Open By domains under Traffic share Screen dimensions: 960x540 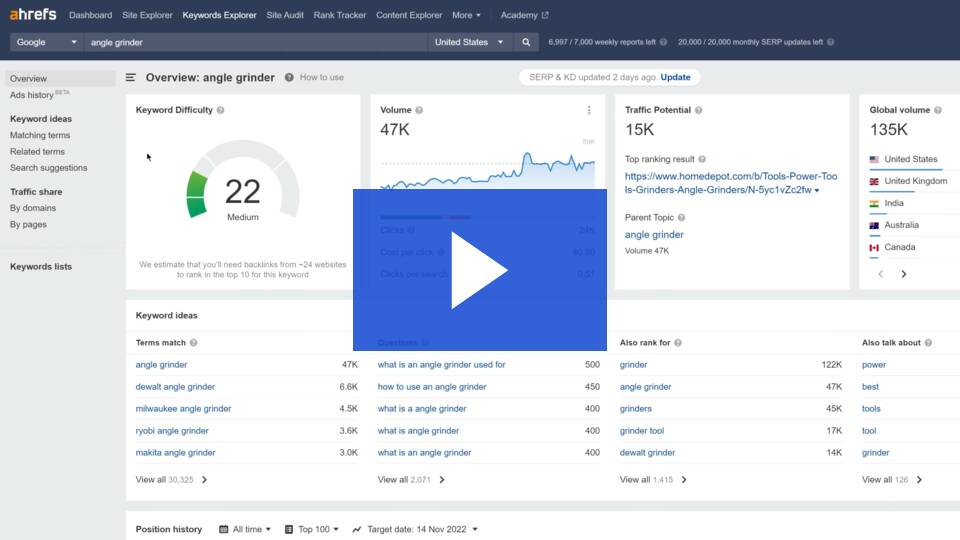[x=33, y=208]
